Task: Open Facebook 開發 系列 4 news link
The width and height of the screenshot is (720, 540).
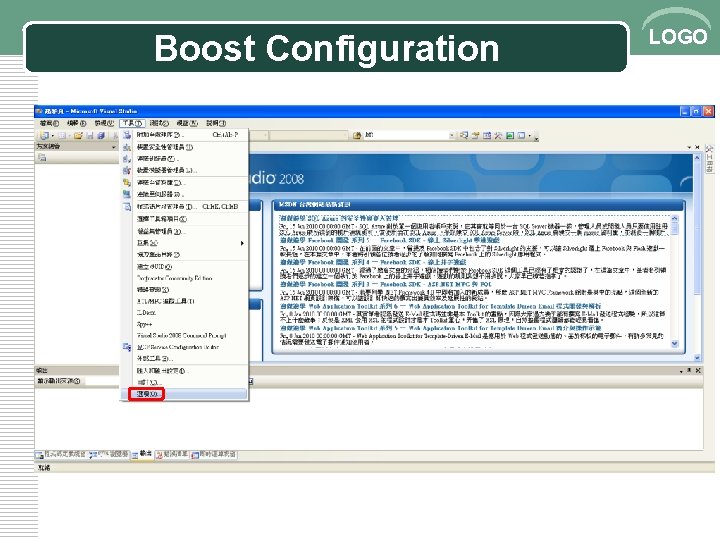Action: click(373, 262)
